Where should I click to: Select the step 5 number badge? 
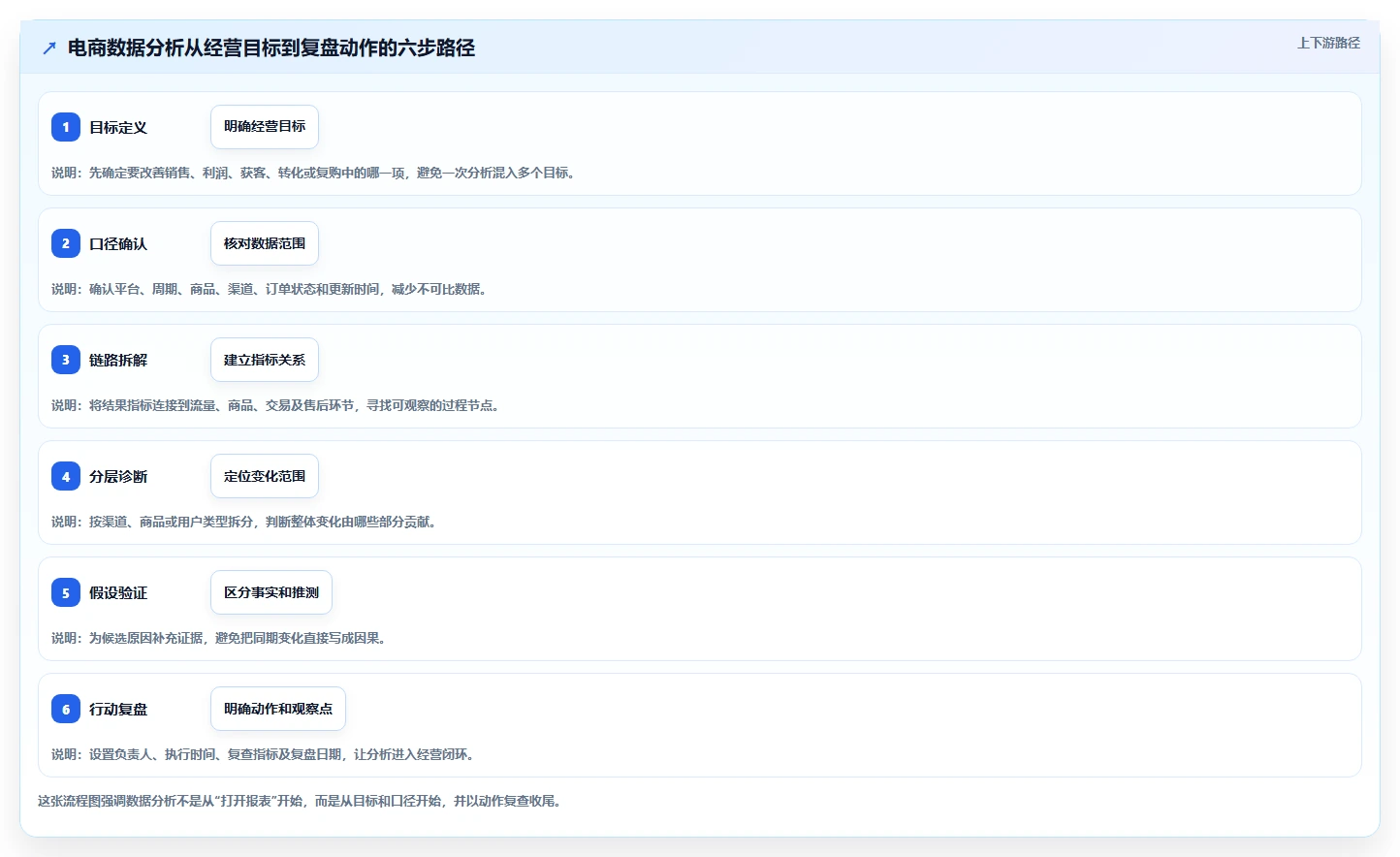pyautogui.click(x=66, y=592)
